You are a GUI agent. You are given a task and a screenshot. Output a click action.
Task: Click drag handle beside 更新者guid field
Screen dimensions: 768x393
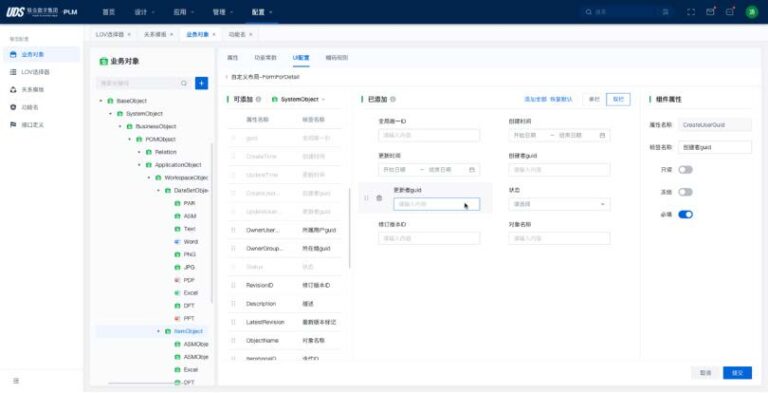click(366, 198)
